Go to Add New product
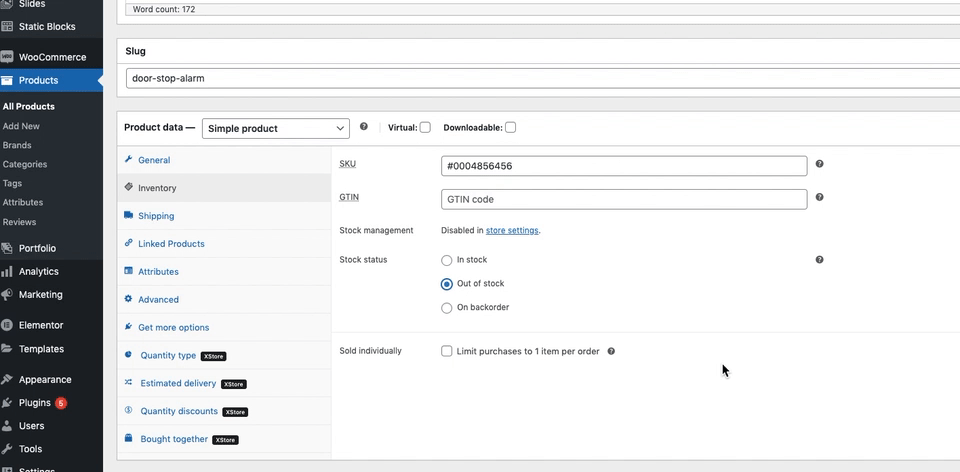Screen dimensions: 960x472 [21, 126]
